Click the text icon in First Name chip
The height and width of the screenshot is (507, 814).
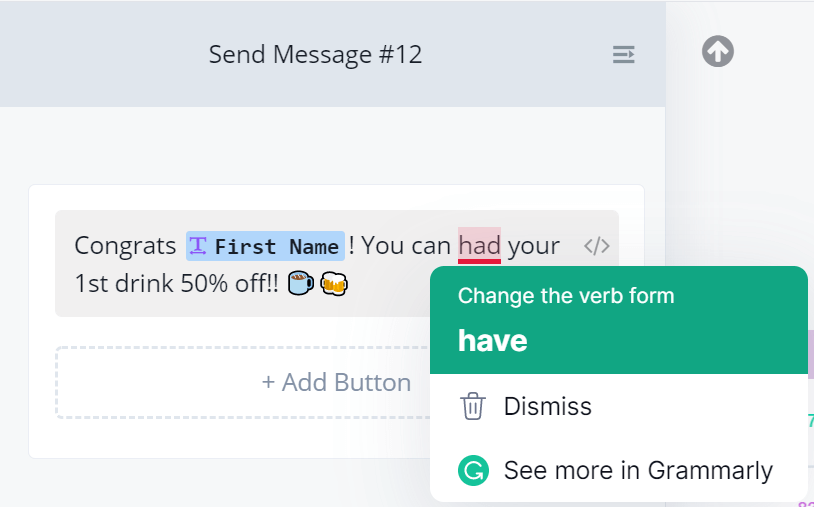[x=198, y=245]
